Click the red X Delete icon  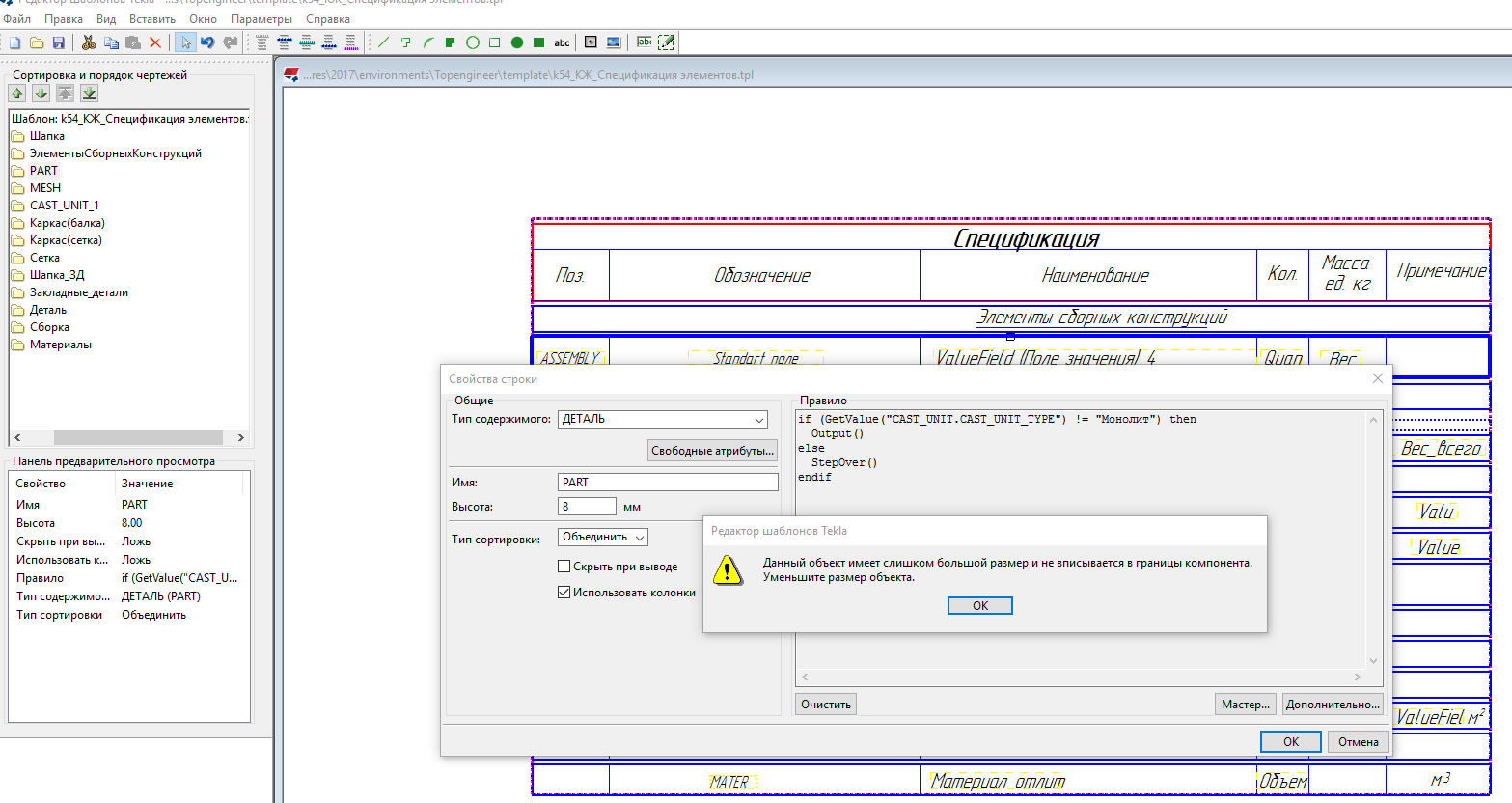click(x=155, y=42)
